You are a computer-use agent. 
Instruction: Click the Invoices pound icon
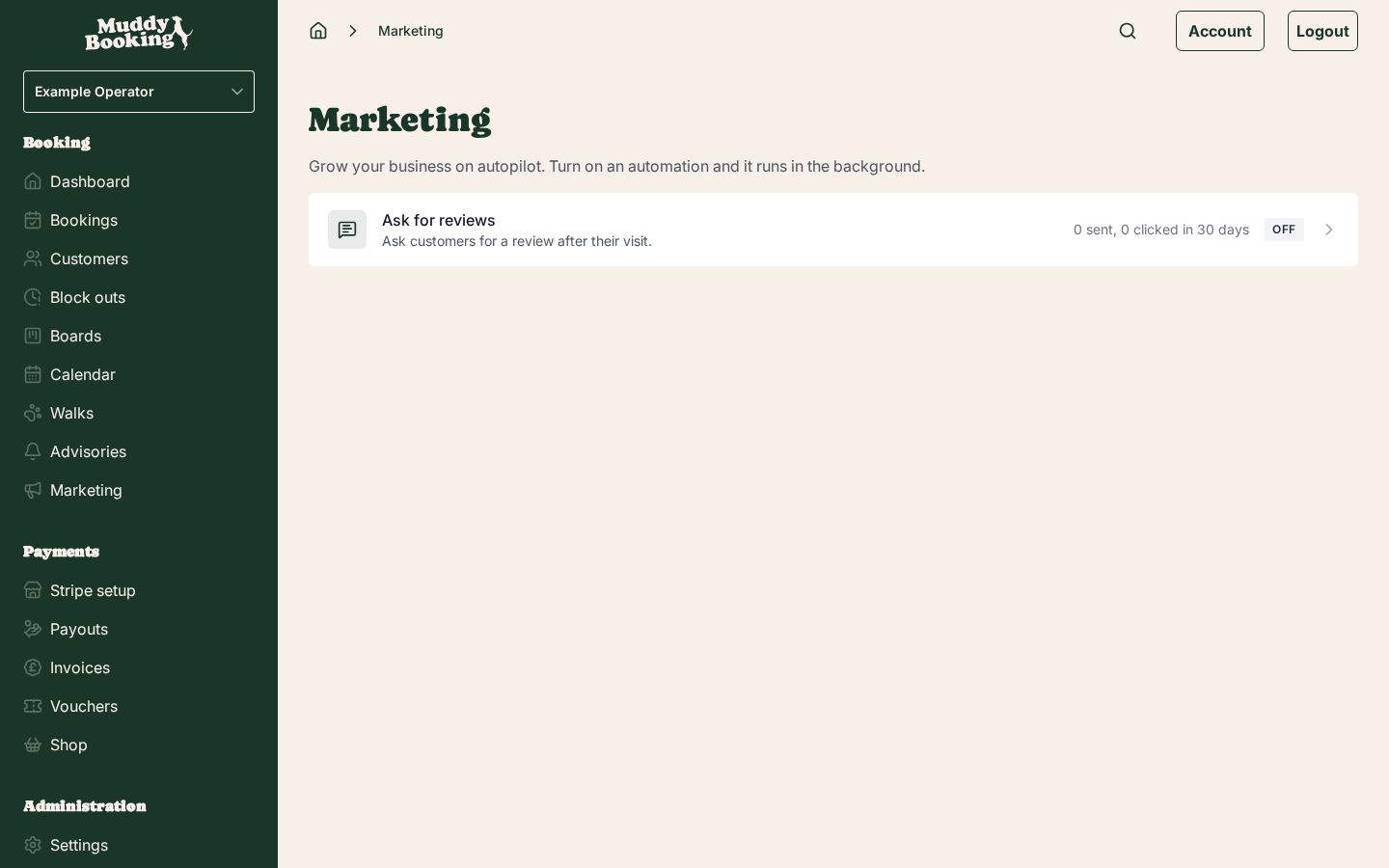(33, 667)
